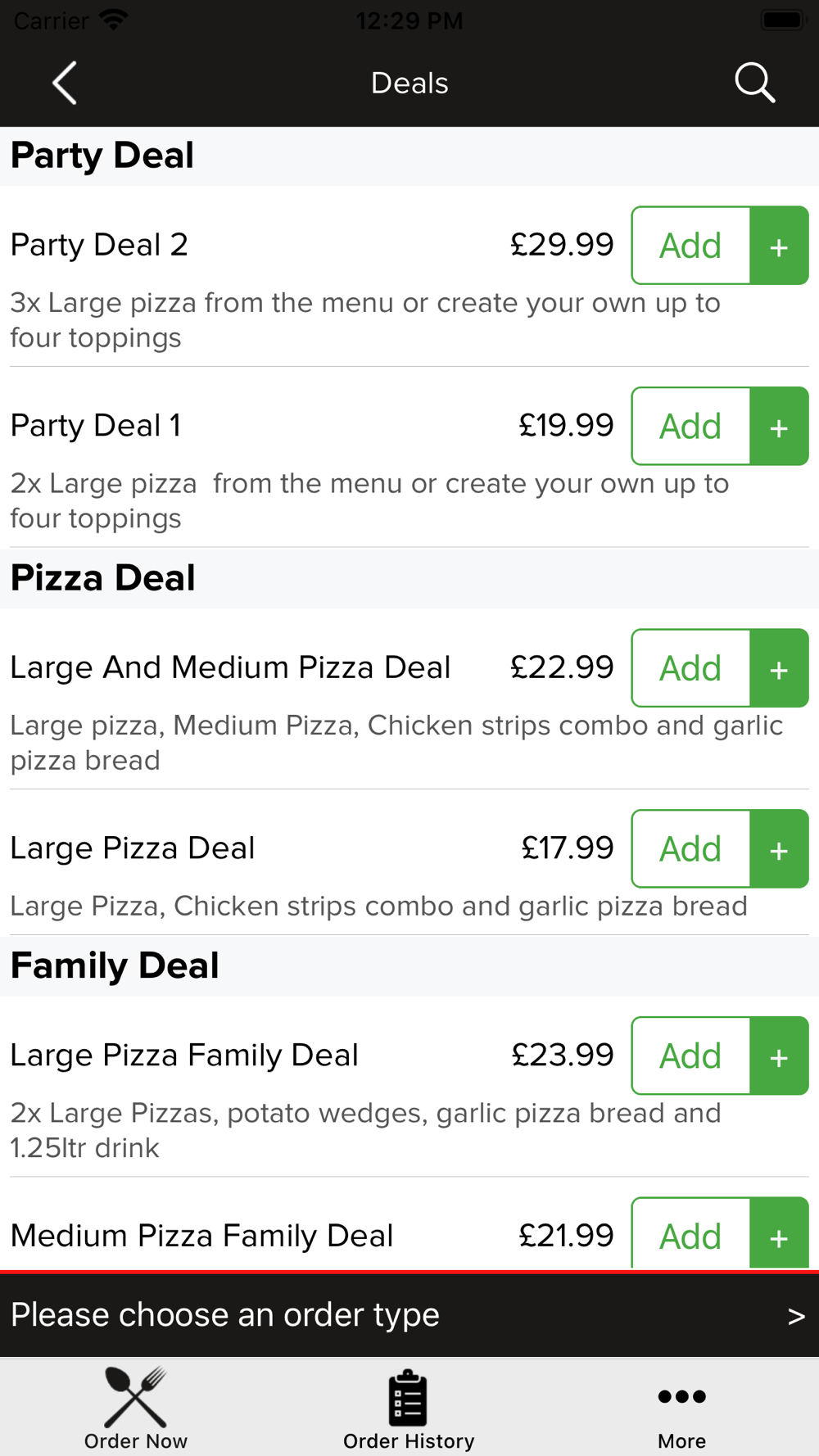819x1456 pixels.
Task: Select the Party Deal 2 item title
Action: coord(99,245)
